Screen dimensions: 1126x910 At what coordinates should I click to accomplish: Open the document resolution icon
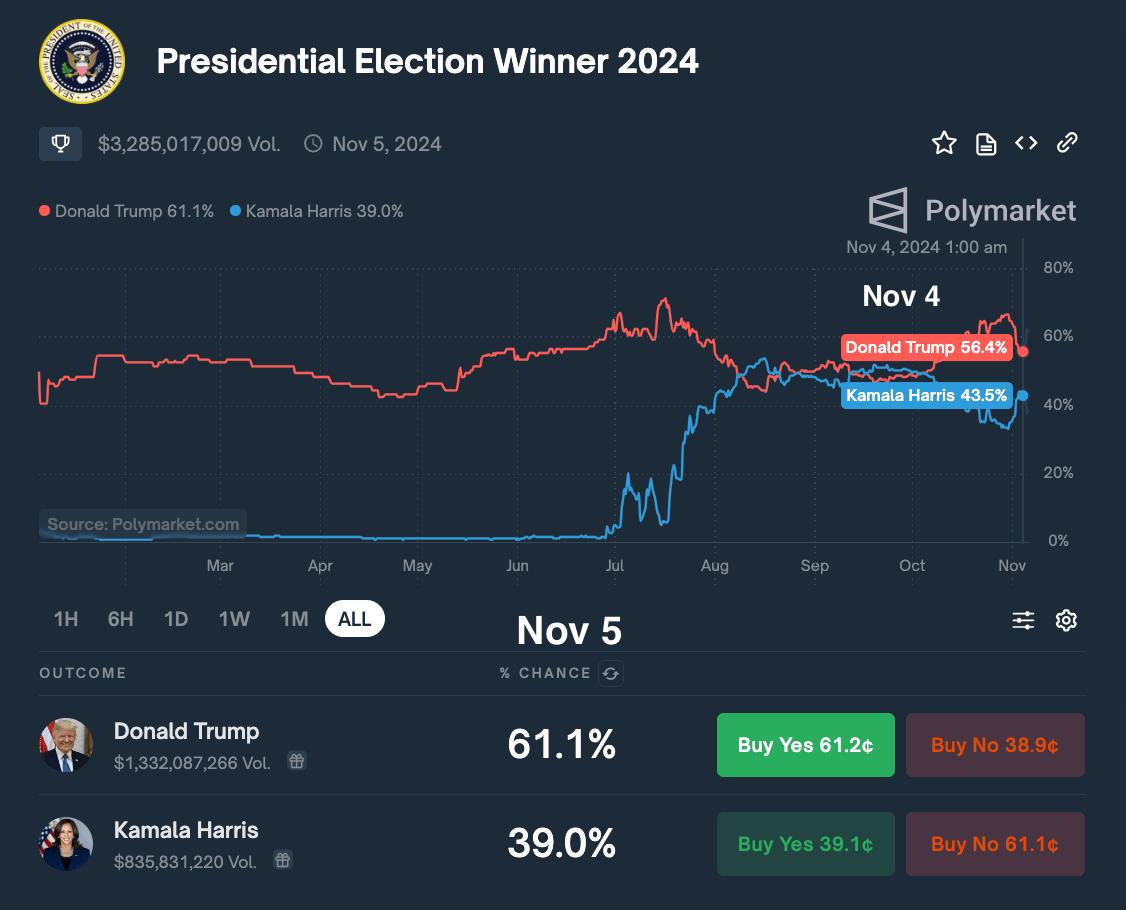point(986,144)
